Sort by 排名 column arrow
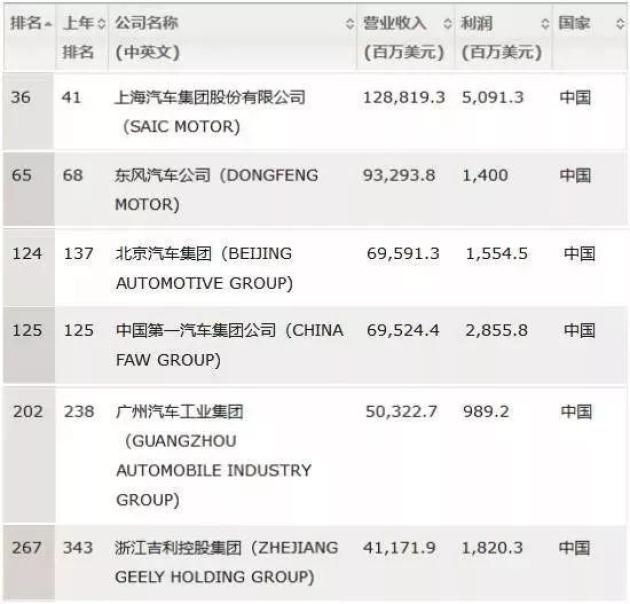The height and width of the screenshot is (604, 630). point(48,25)
